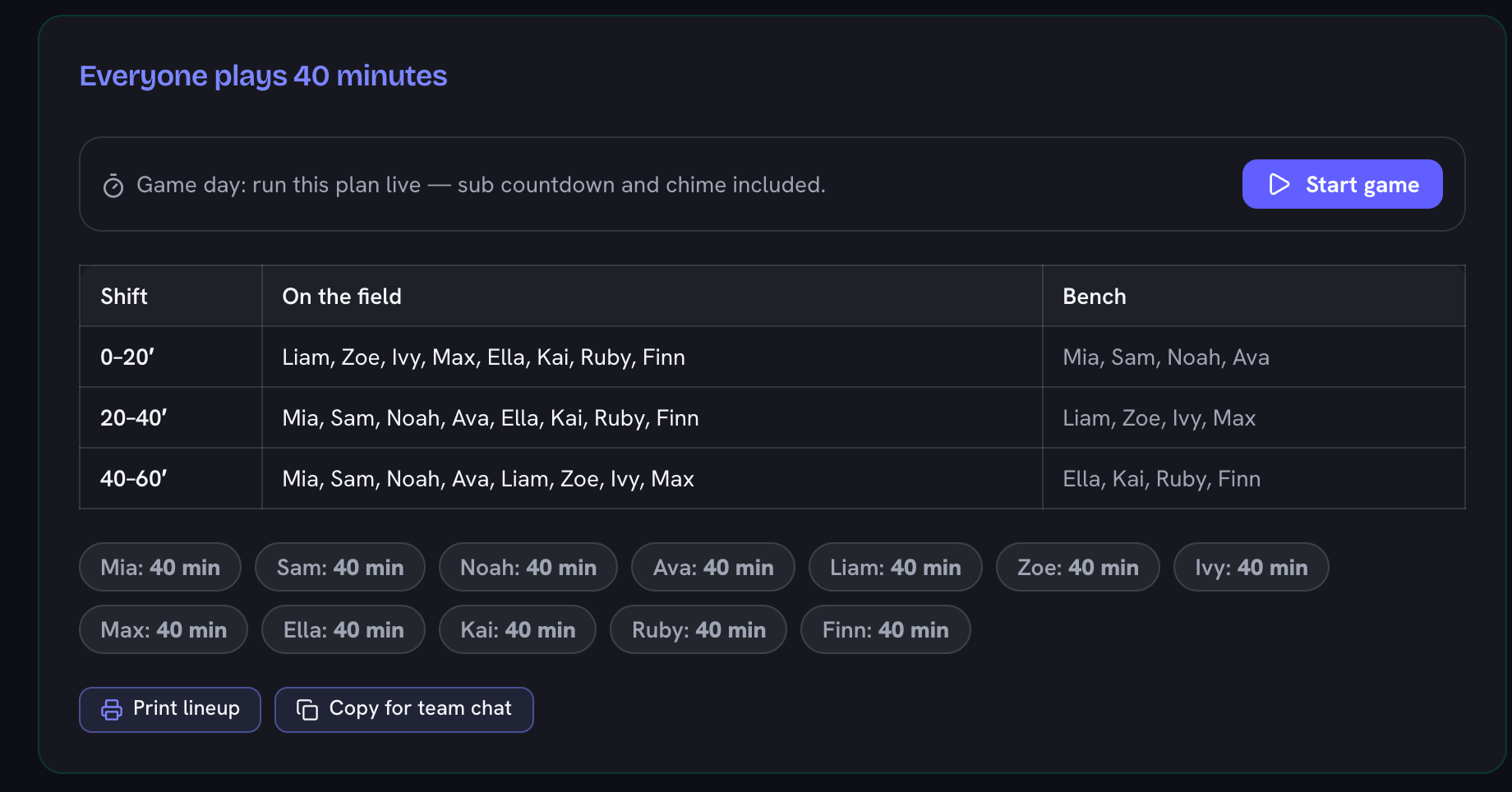Print the lineup
Screen dimensions: 1512x792
point(170,710)
